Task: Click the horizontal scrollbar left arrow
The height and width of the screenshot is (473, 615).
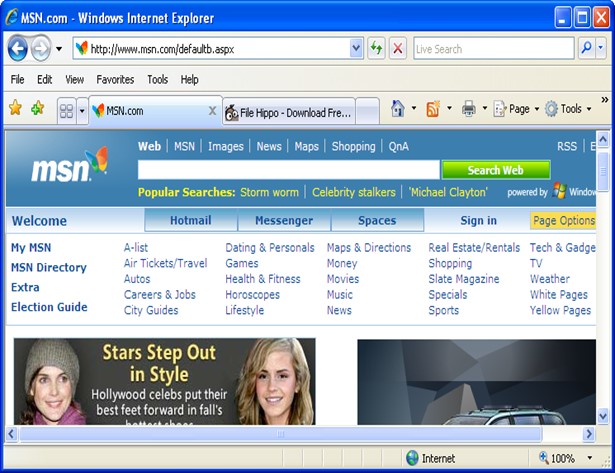Action: pos(11,434)
